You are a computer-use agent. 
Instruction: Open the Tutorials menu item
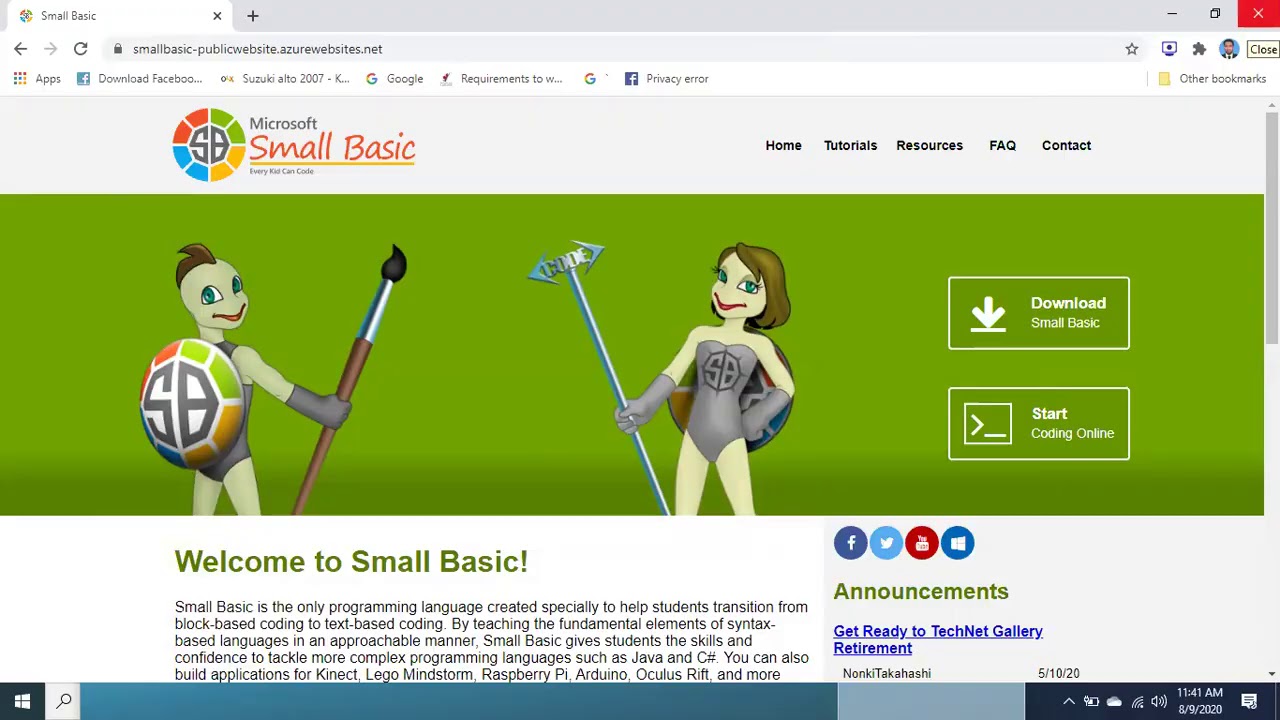[850, 146]
